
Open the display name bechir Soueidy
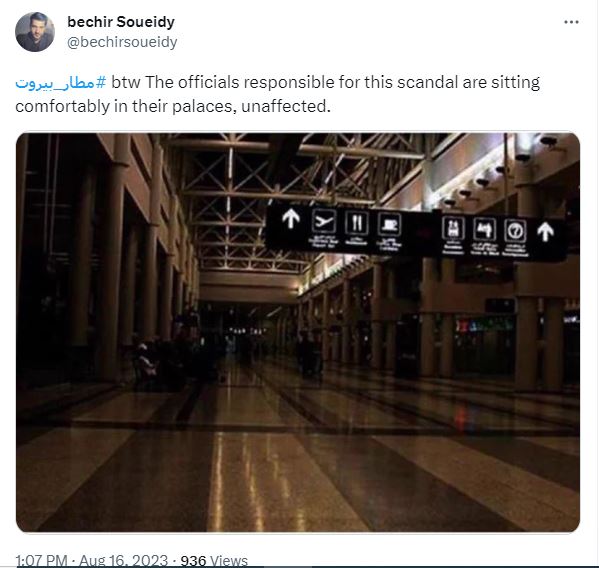point(121,22)
